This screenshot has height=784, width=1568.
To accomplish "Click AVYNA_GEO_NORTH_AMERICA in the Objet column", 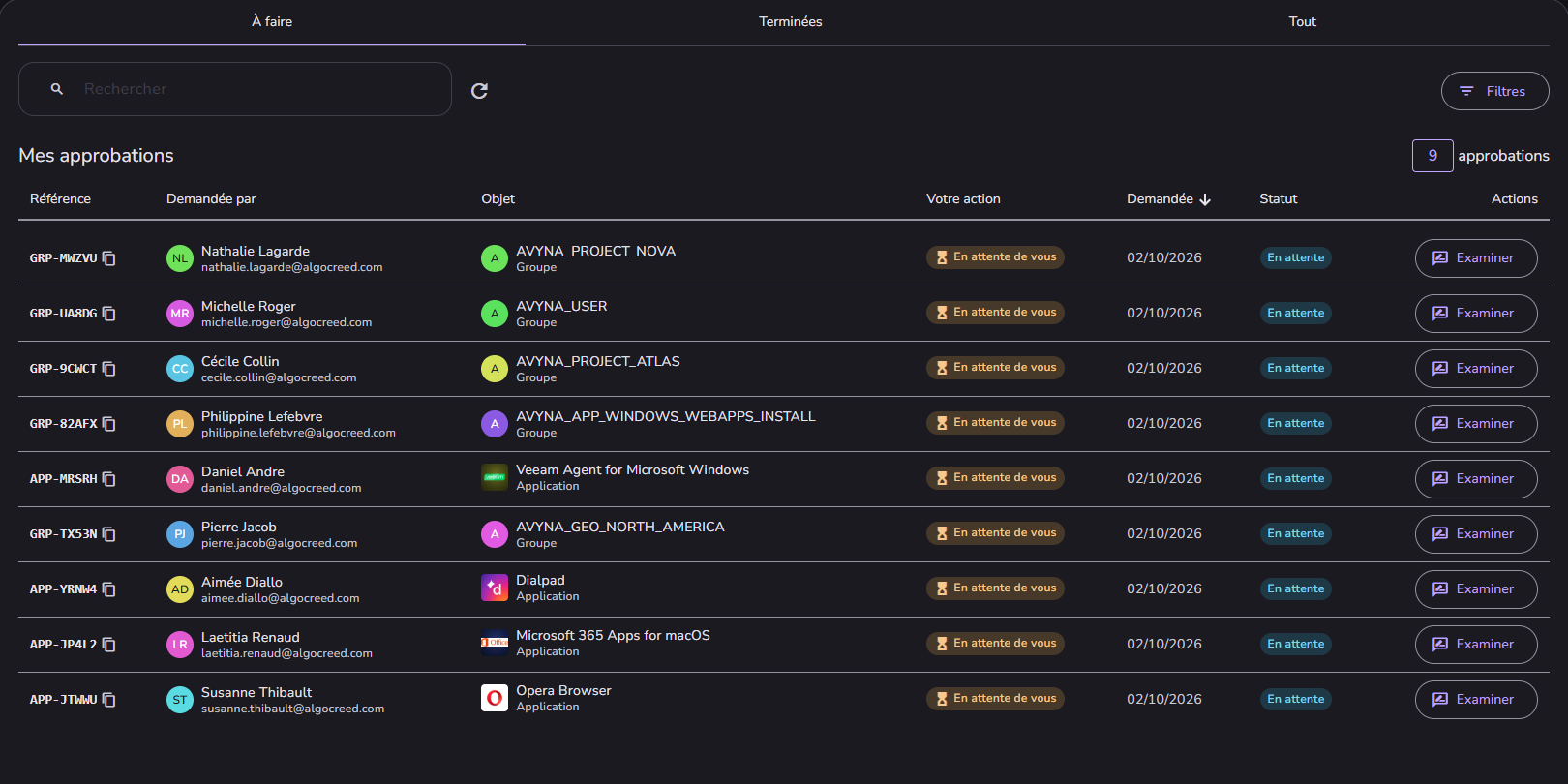I will point(620,527).
